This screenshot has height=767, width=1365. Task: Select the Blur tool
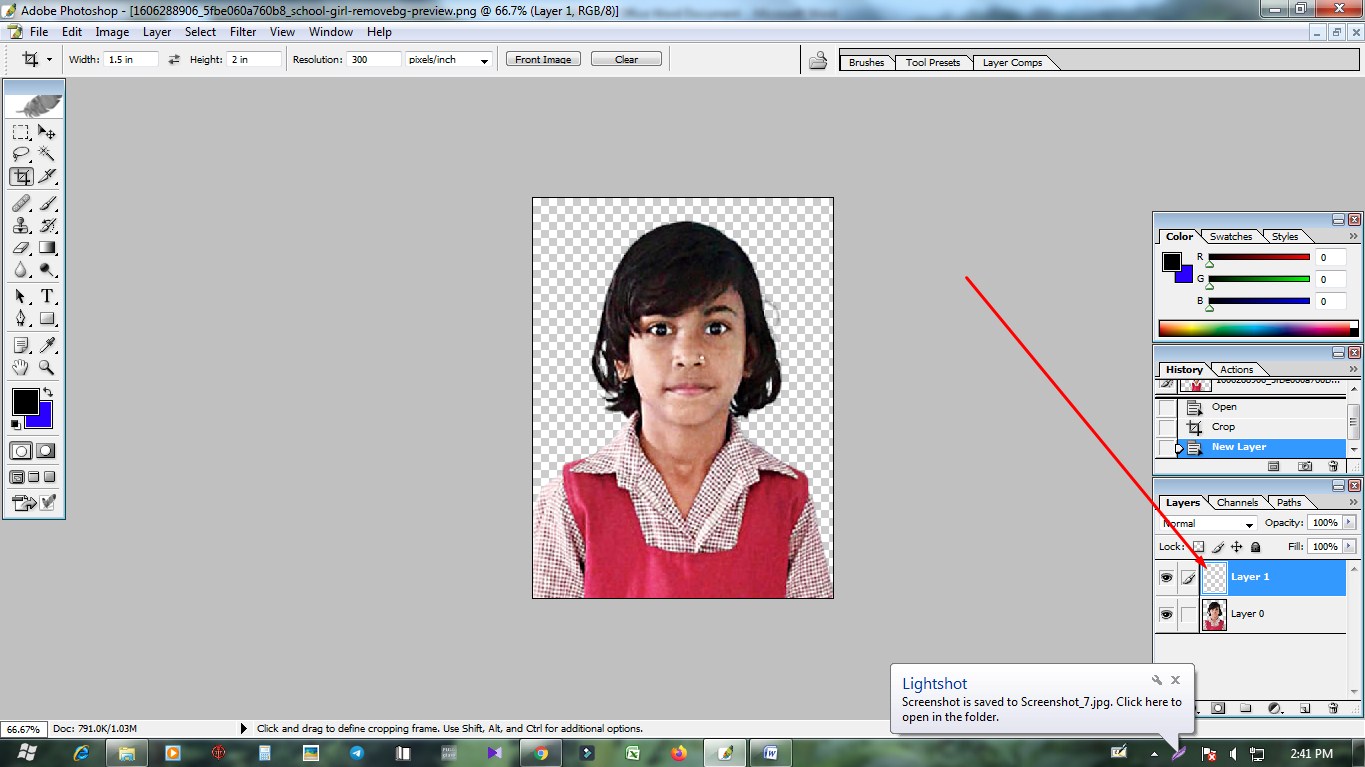pos(20,269)
